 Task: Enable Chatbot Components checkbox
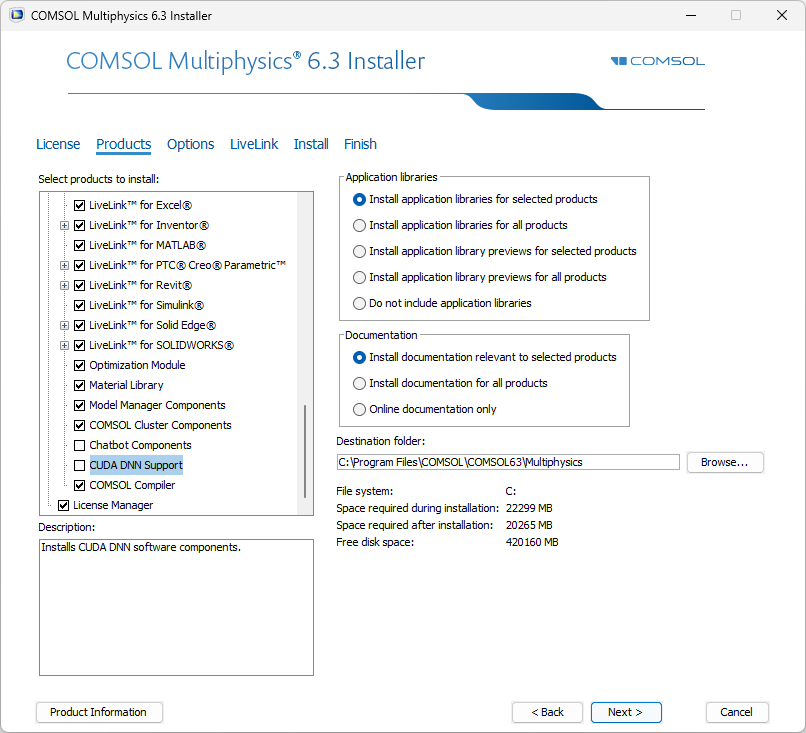[x=79, y=446]
